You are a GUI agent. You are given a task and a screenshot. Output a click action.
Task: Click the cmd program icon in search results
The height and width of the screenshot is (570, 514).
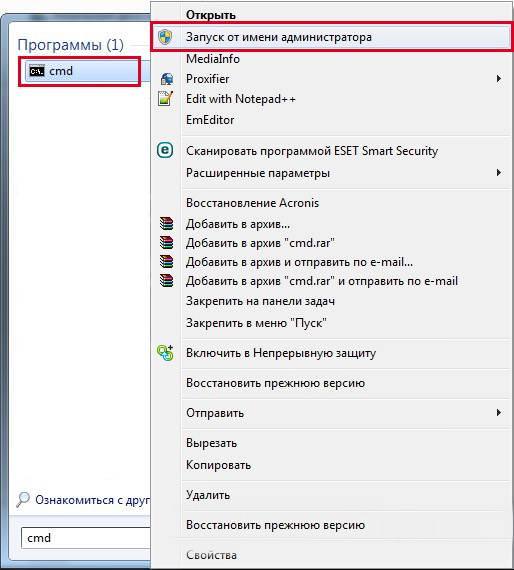click(37, 71)
